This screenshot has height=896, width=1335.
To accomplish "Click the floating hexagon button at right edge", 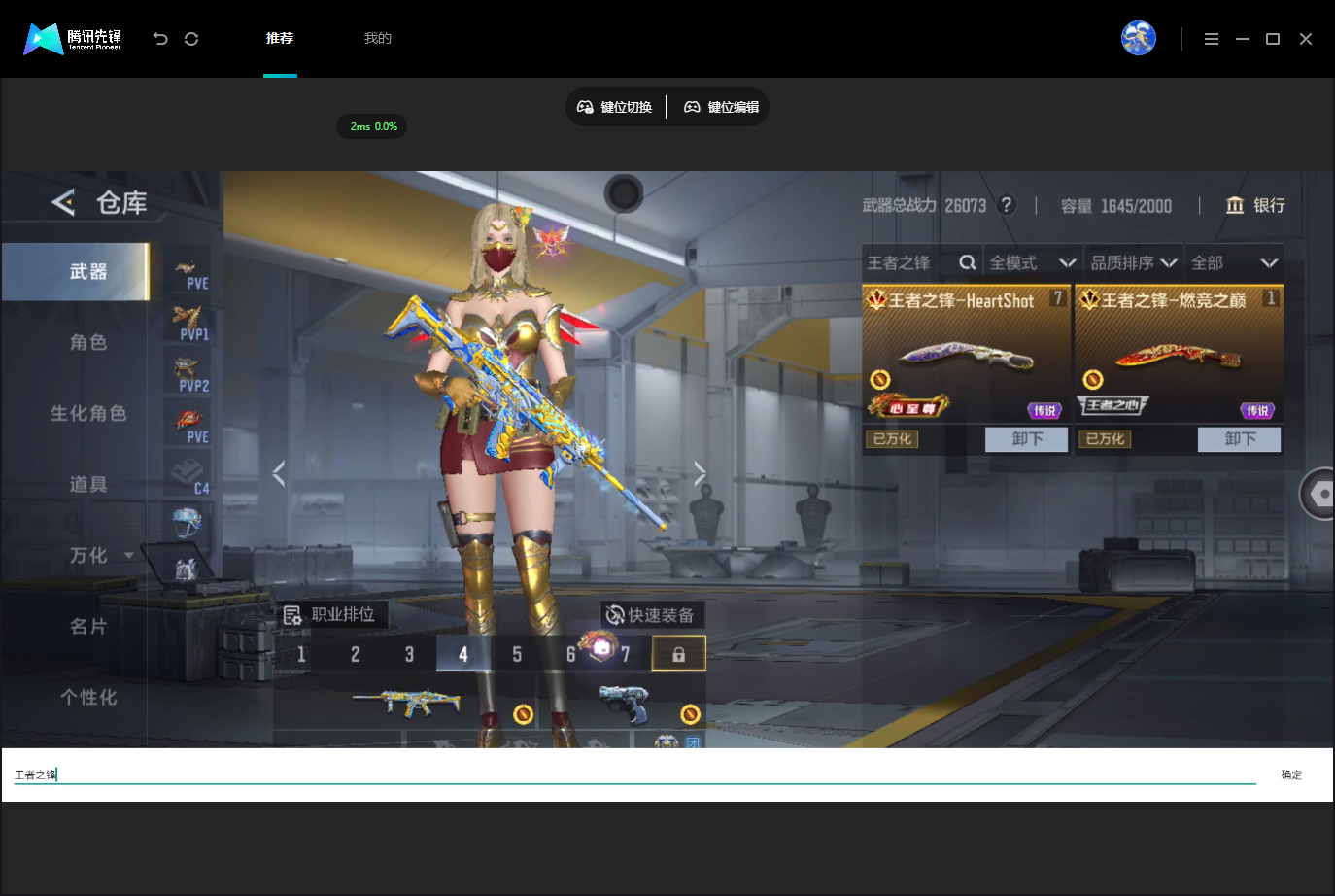I will coord(1318,494).
